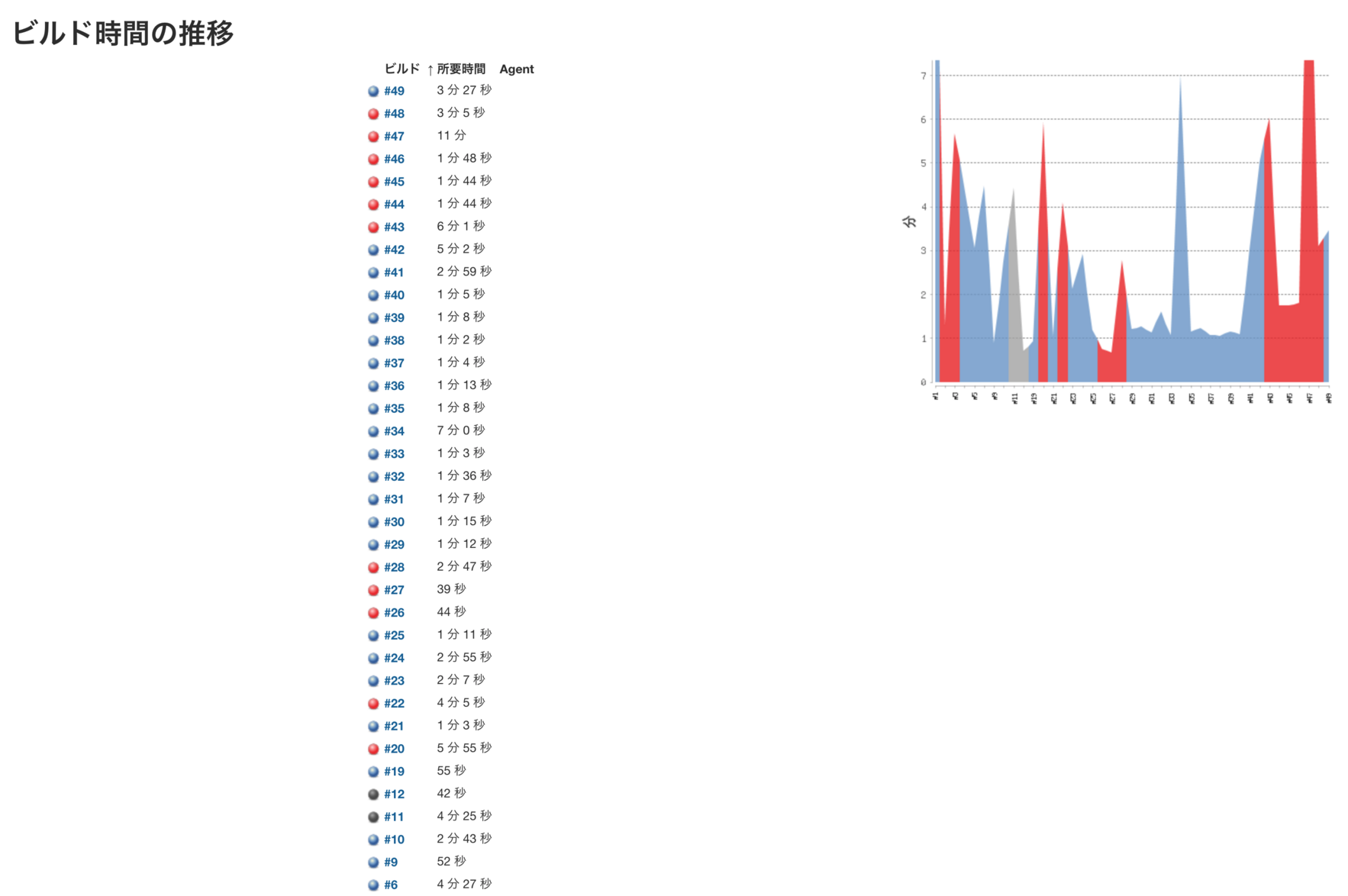1348x896 pixels.
Task: Click the red failure ball beside build #47
Action: point(373,137)
